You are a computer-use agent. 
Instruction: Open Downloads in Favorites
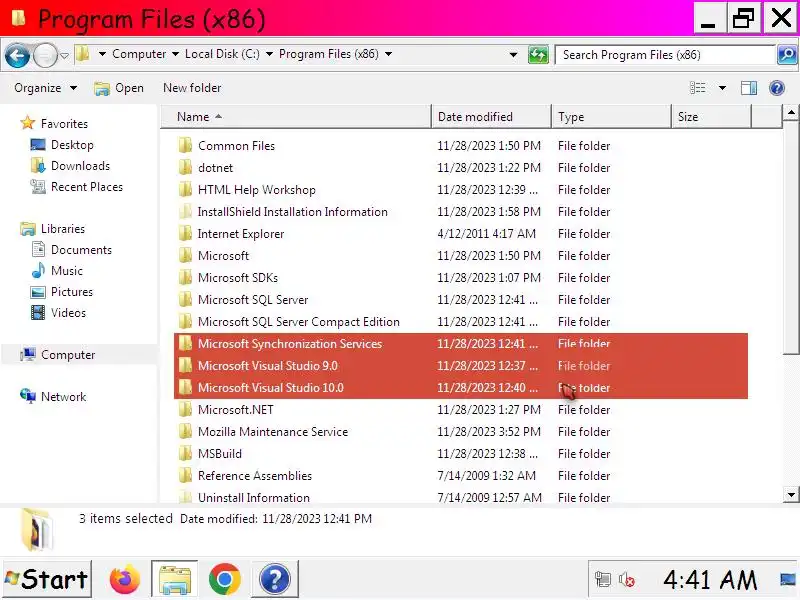point(80,166)
